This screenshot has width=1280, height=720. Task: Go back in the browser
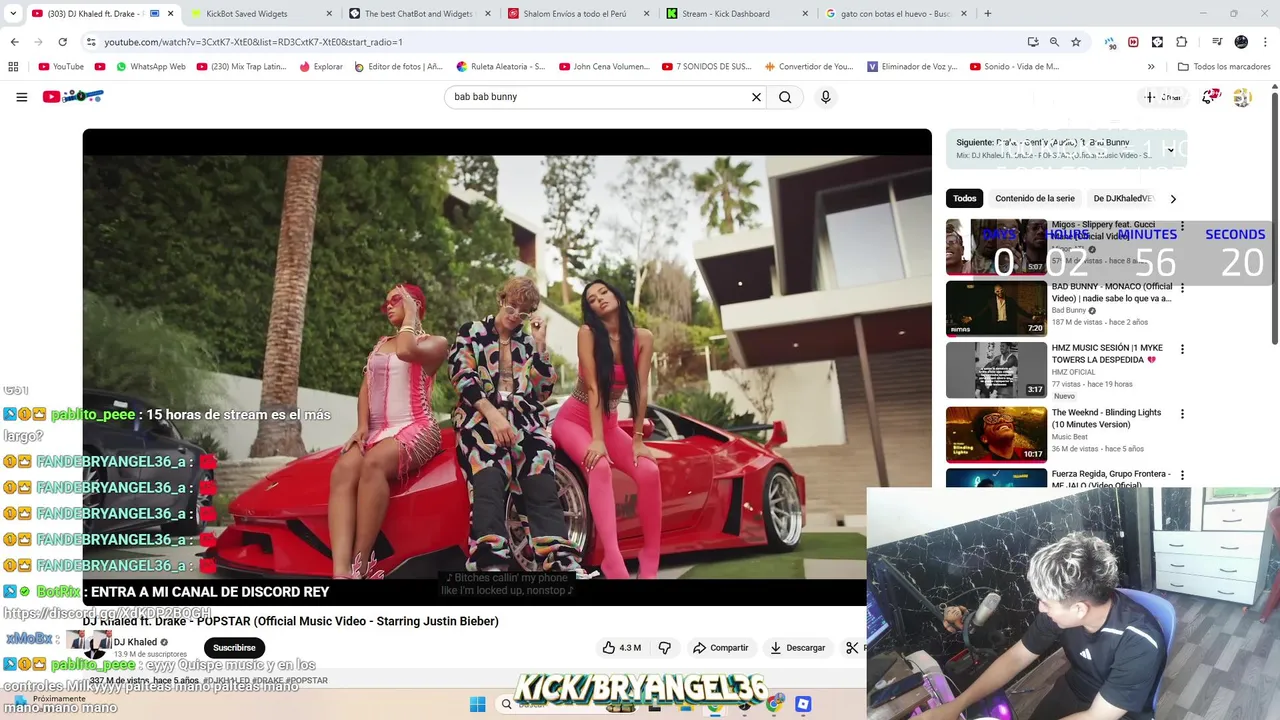coord(14,42)
